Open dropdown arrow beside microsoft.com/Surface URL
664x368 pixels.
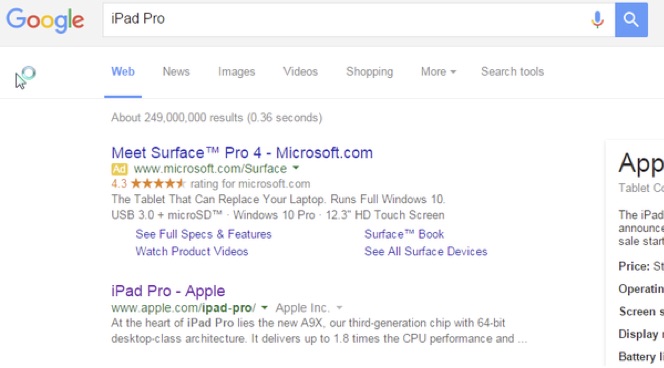296,168
